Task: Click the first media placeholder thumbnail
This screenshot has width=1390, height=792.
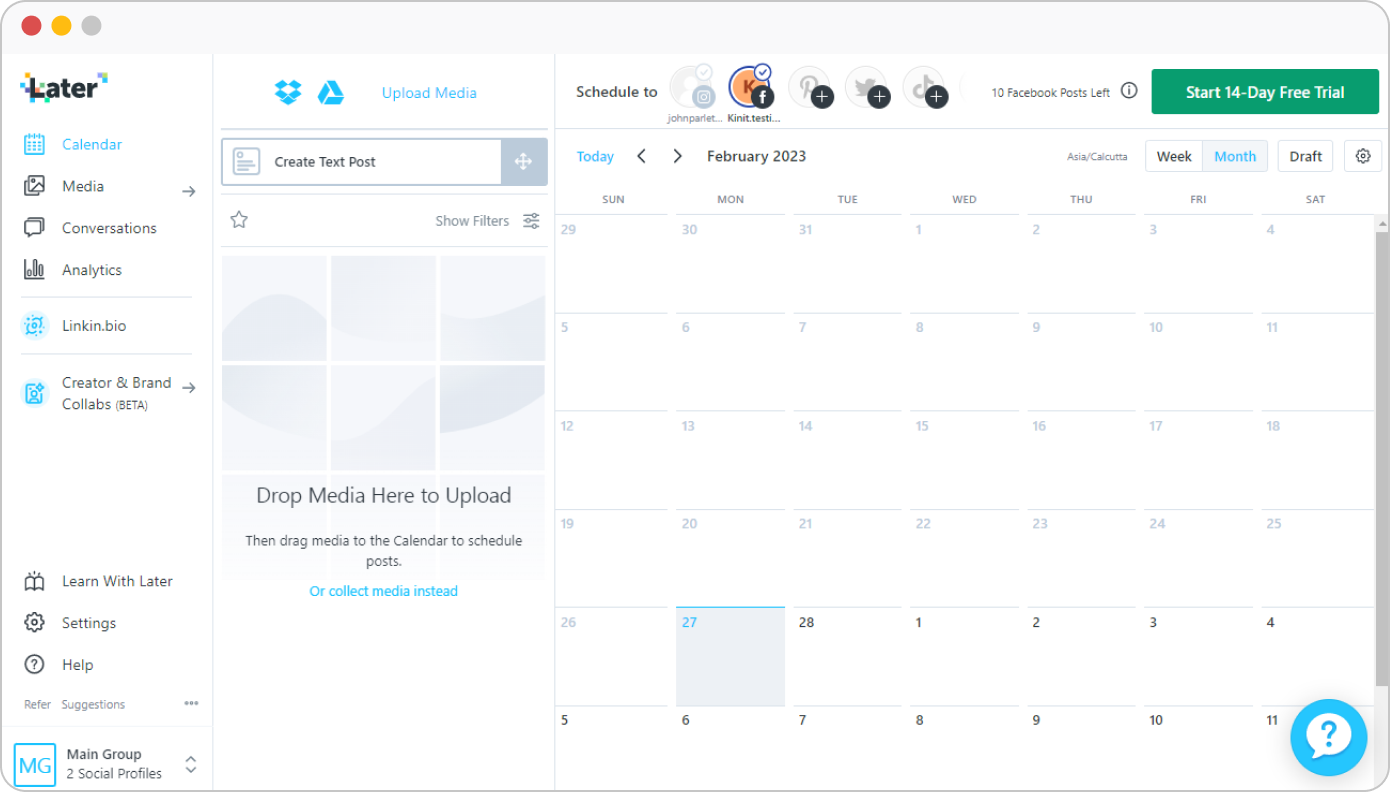Action: 274,308
